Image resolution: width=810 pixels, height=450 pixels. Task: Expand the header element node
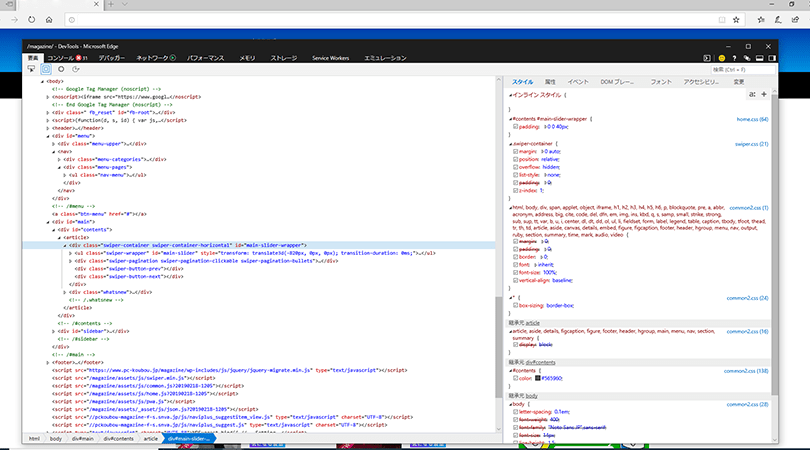point(47,128)
